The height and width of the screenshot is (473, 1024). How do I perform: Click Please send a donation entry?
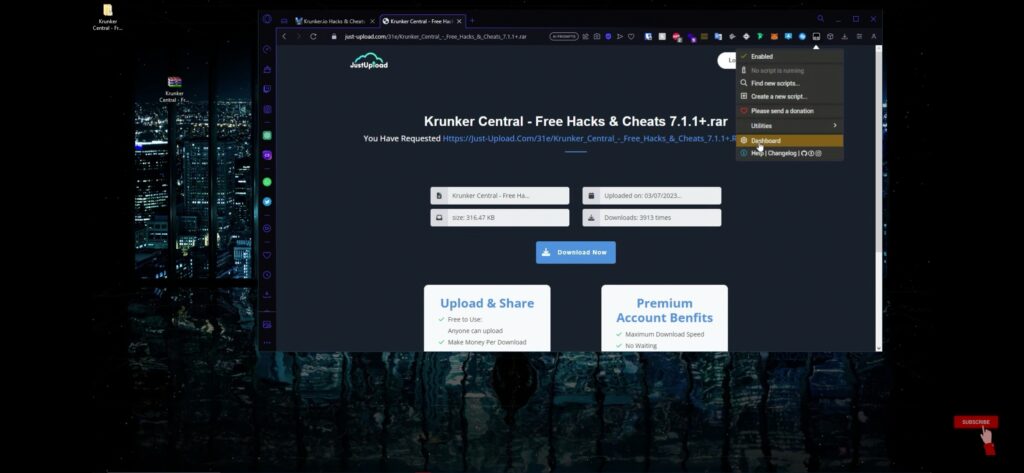click(790, 111)
